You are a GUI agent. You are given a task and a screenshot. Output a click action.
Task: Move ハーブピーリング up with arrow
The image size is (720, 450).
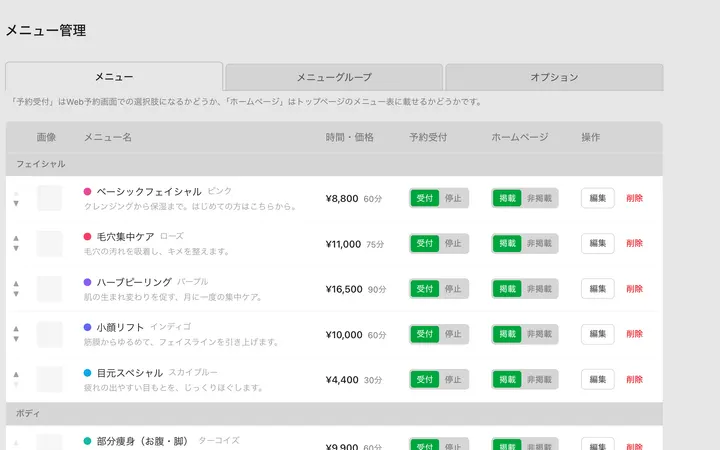(x=16, y=284)
